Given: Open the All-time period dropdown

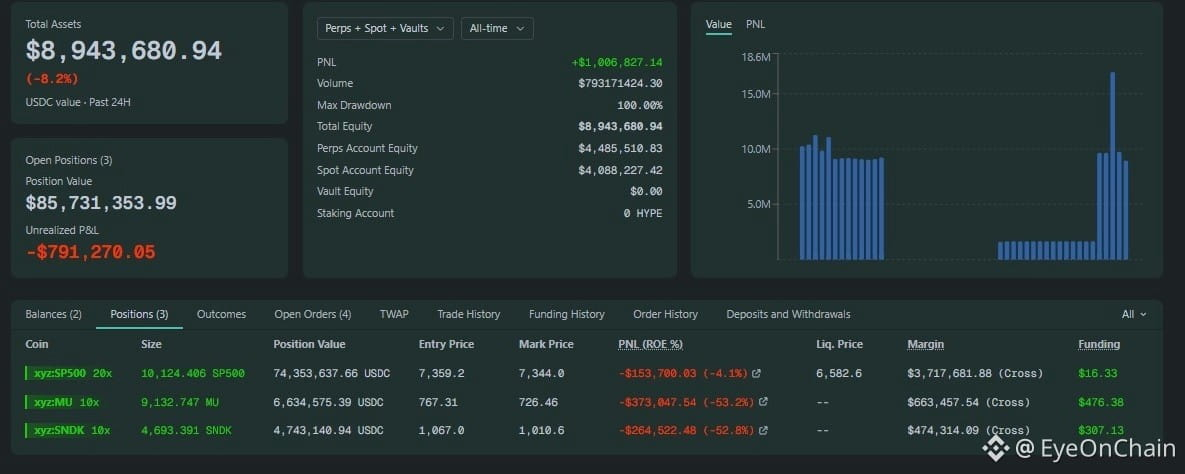Looking at the screenshot, I should (x=497, y=29).
